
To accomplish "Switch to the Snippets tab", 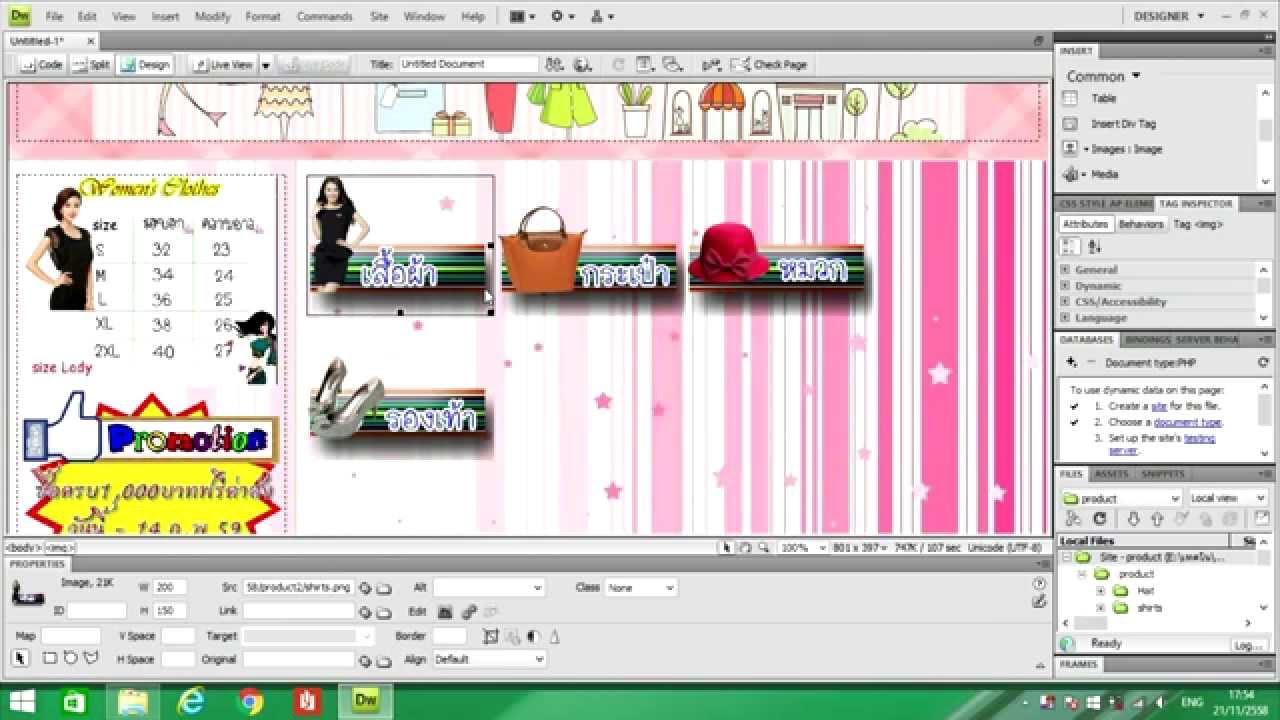I will [1163, 474].
